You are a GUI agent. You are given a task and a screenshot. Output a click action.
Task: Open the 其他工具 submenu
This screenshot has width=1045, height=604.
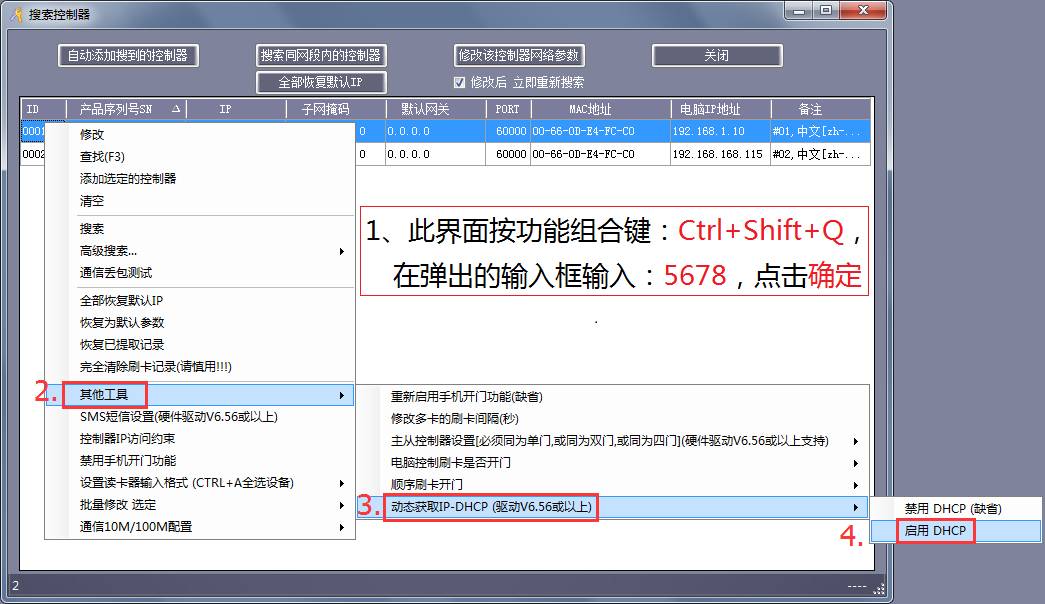[200, 395]
